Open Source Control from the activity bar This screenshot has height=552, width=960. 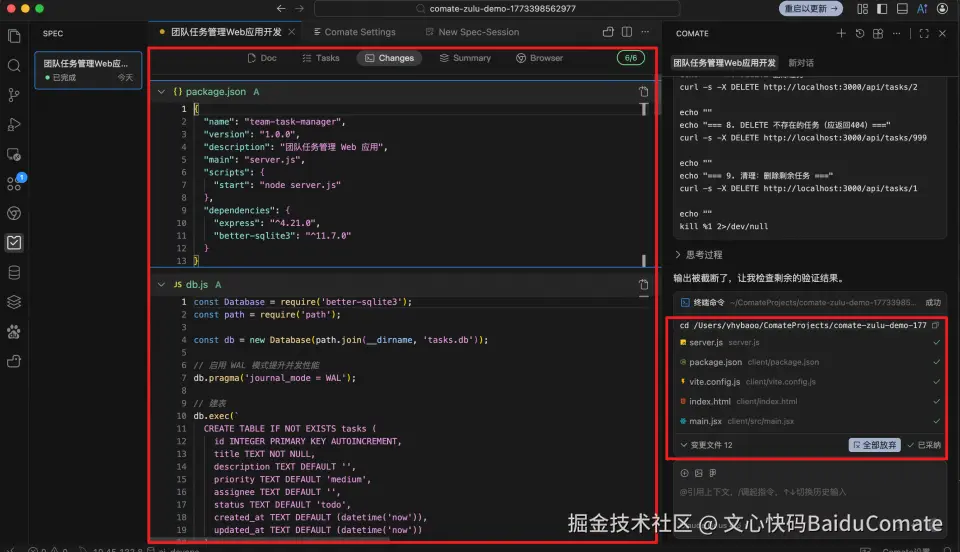pyautogui.click(x=14, y=95)
